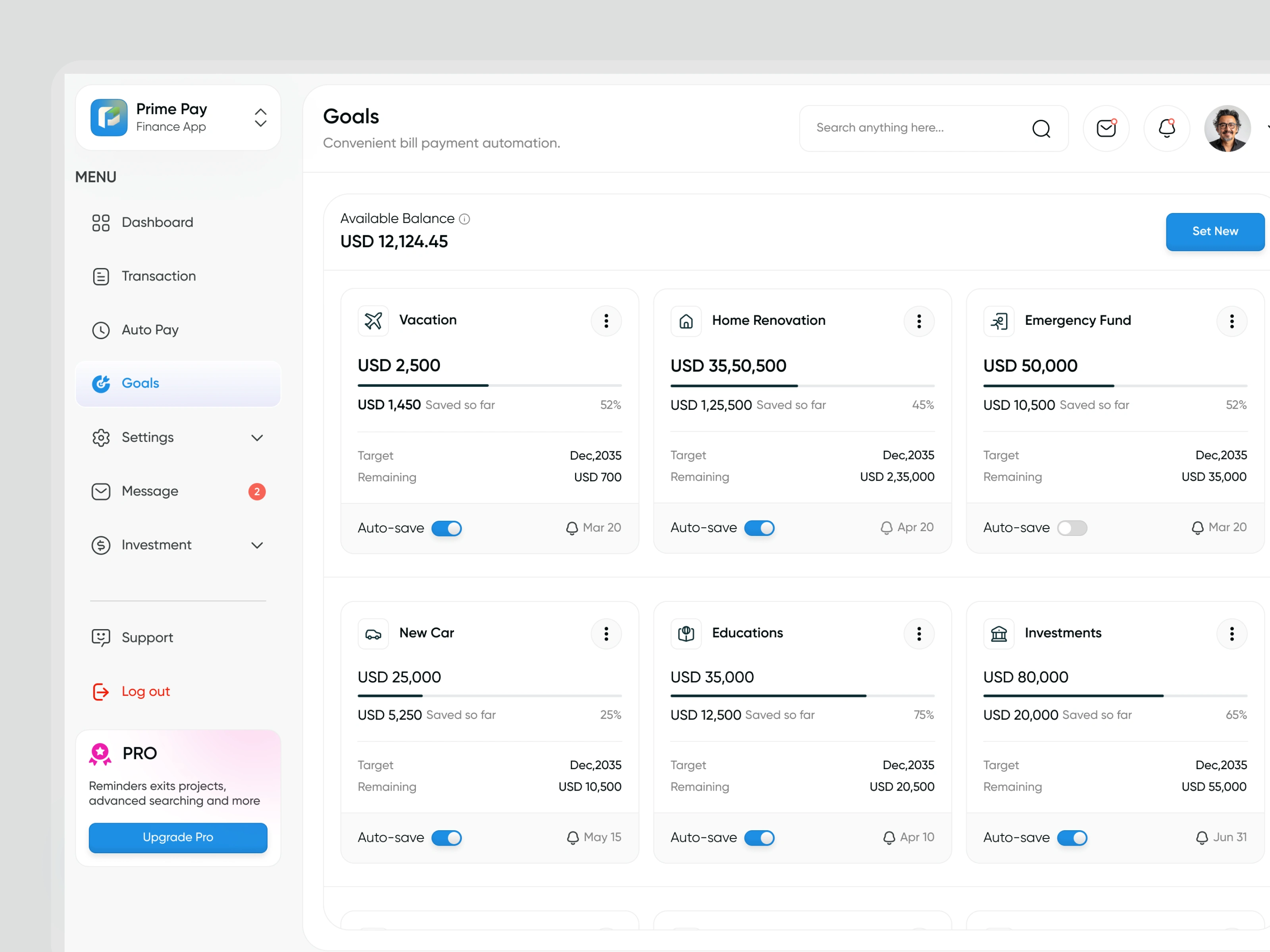Open Auto Pay from sidebar menu
1270x952 pixels.
[150, 330]
